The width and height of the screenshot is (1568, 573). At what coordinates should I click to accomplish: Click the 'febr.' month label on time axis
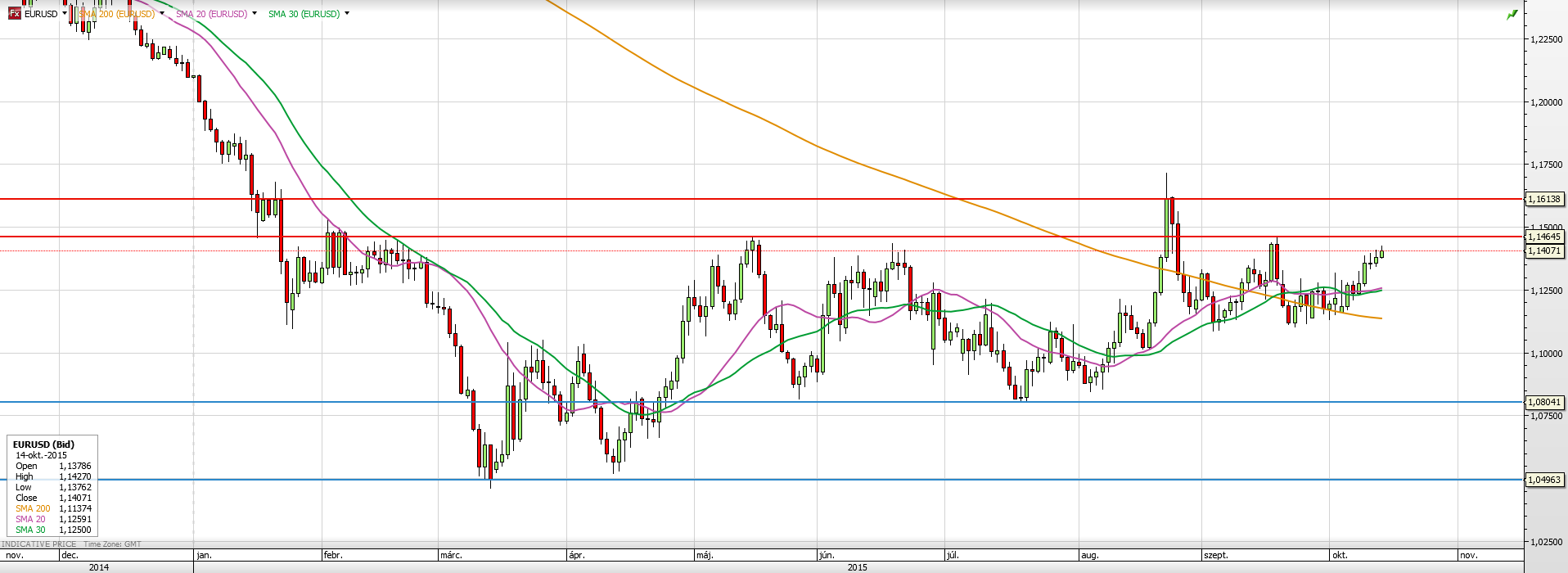333,555
